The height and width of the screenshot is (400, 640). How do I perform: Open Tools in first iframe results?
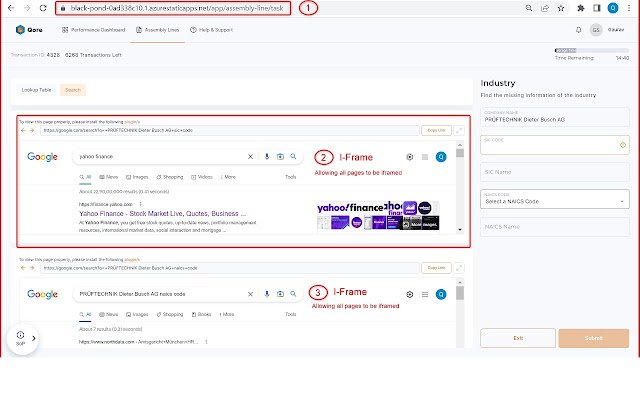(291, 177)
